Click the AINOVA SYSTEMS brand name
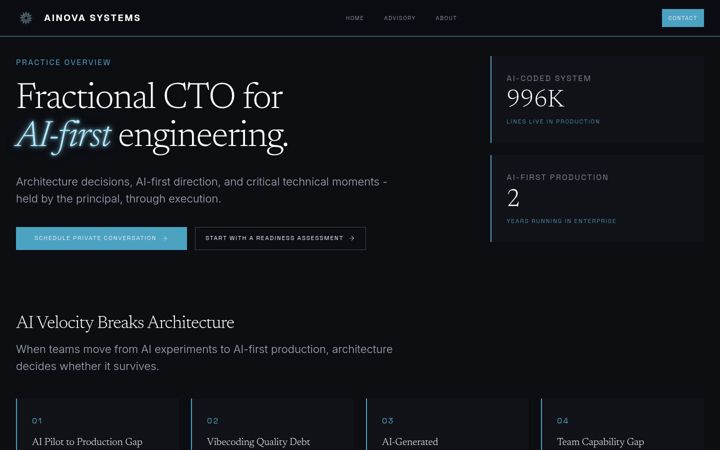The height and width of the screenshot is (450, 720). [92, 18]
